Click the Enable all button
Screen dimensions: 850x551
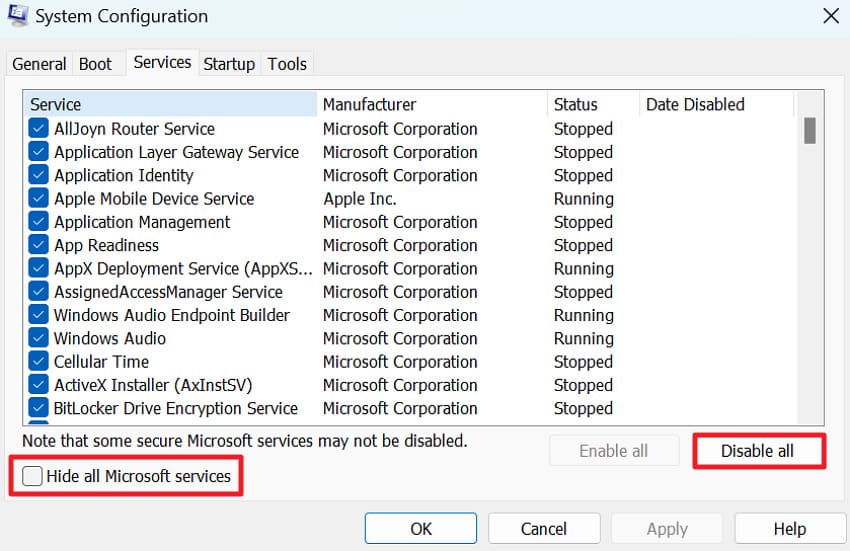coord(614,451)
